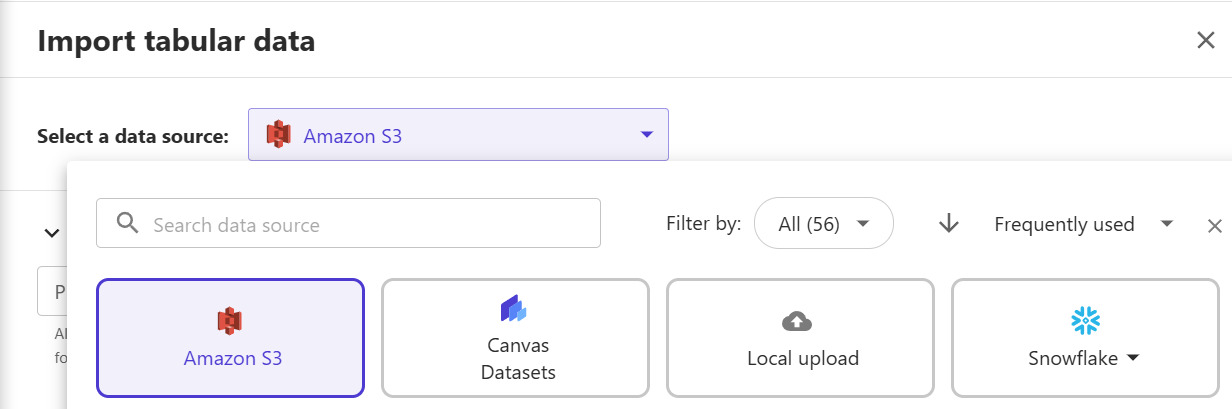This screenshot has width=1232, height=409.
Task: Click the magnifier search icon
Action: pyautogui.click(x=127, y=223)
